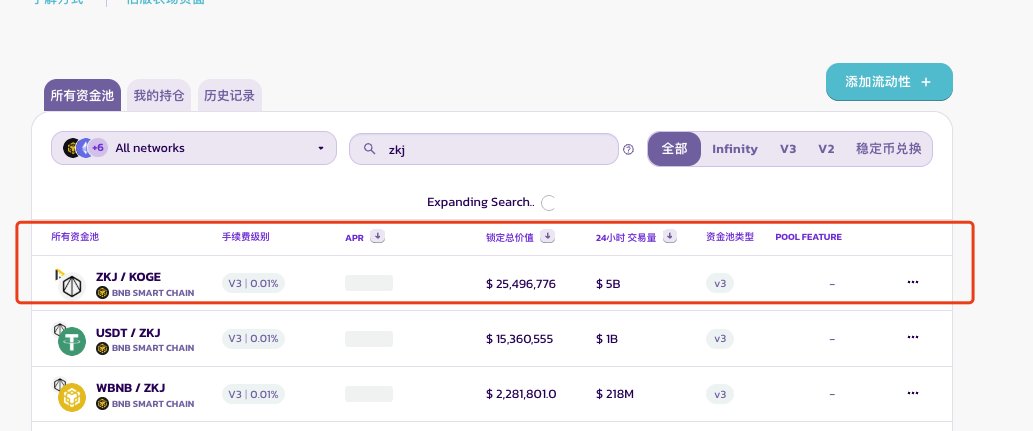This screenshot has height=431, width=1033.
Task: Click the +6 networks badge
Action: click(98, 148)
